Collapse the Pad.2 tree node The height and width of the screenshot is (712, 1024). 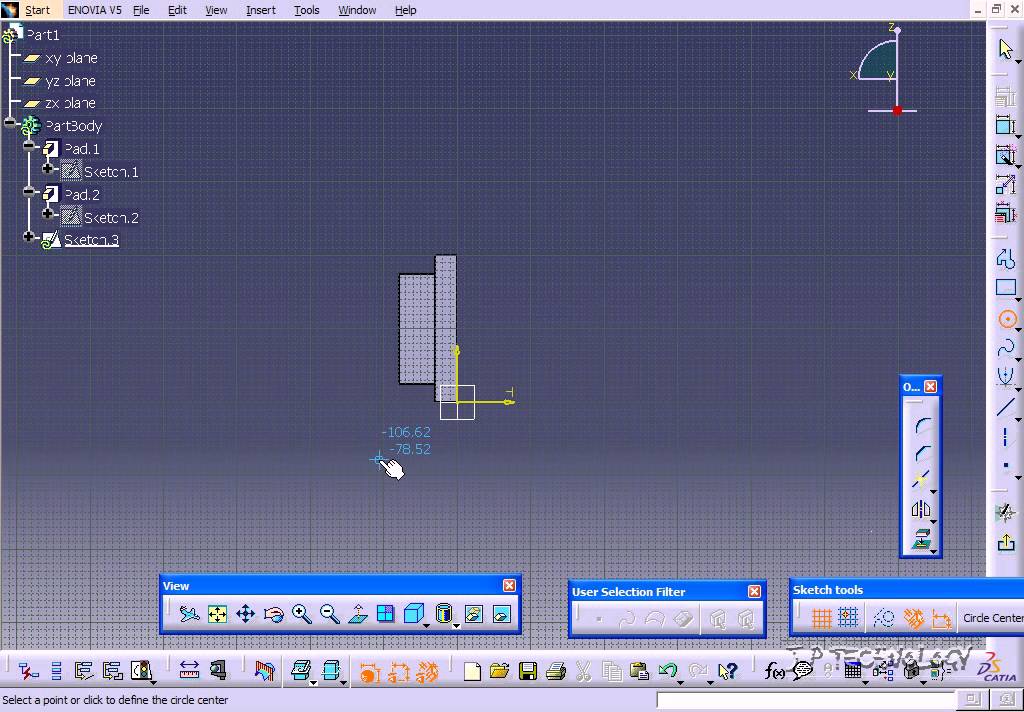(x=29, y=191)
